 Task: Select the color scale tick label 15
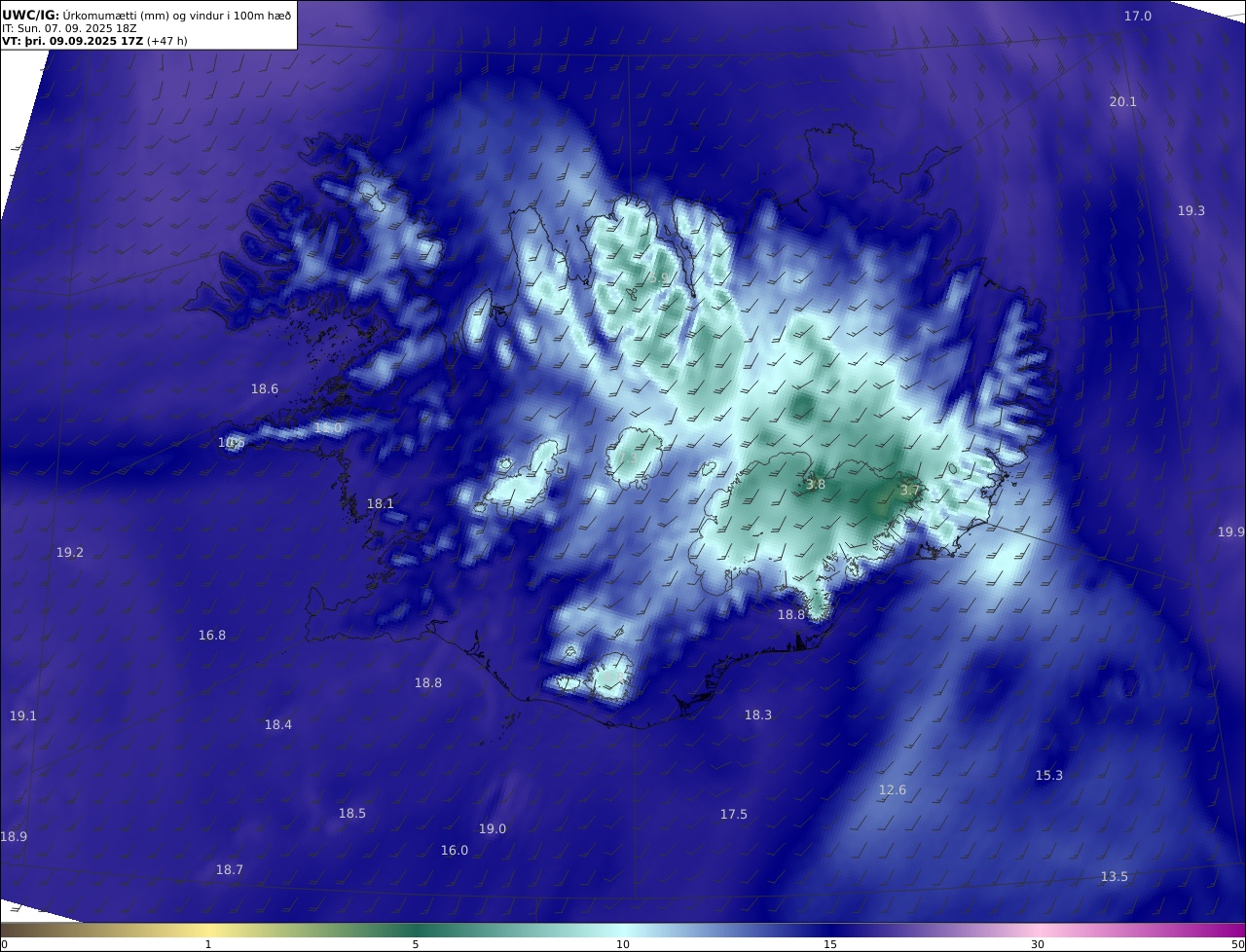[830, 944]
